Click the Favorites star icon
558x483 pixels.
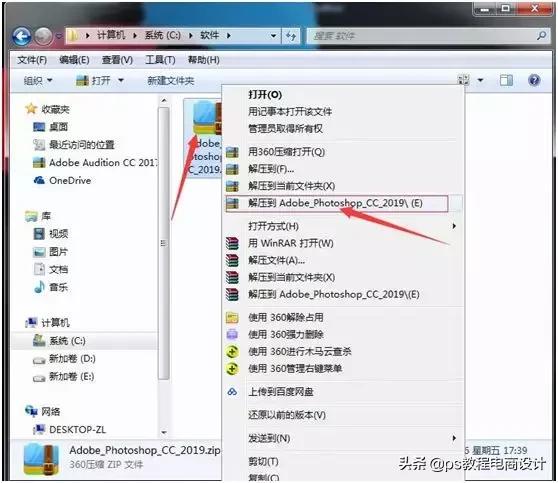31,109
